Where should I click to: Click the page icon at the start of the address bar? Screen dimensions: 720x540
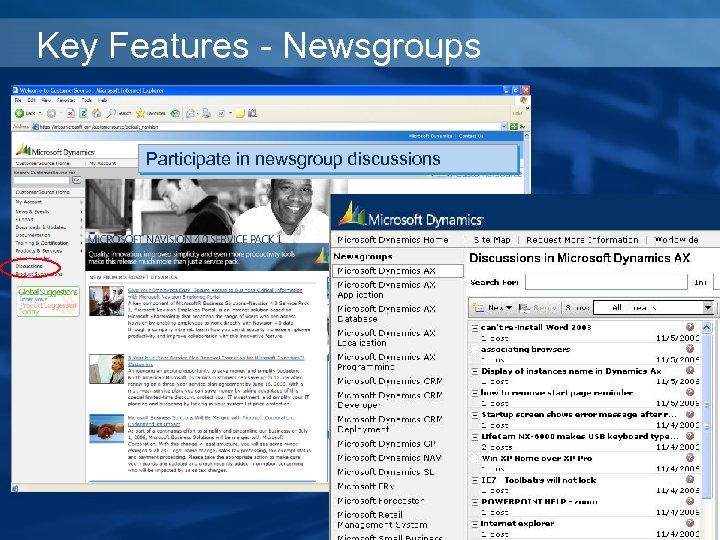coord(35,127)
